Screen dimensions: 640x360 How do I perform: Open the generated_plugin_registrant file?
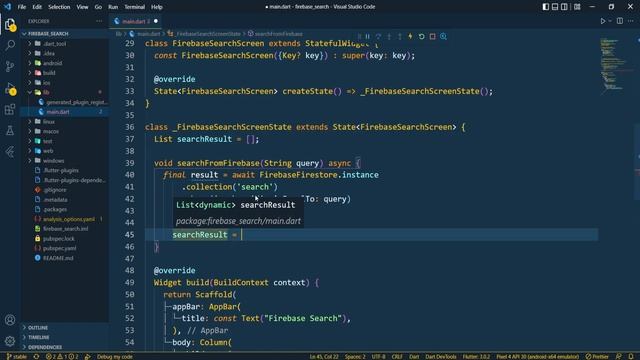click(x=65, y=102)
